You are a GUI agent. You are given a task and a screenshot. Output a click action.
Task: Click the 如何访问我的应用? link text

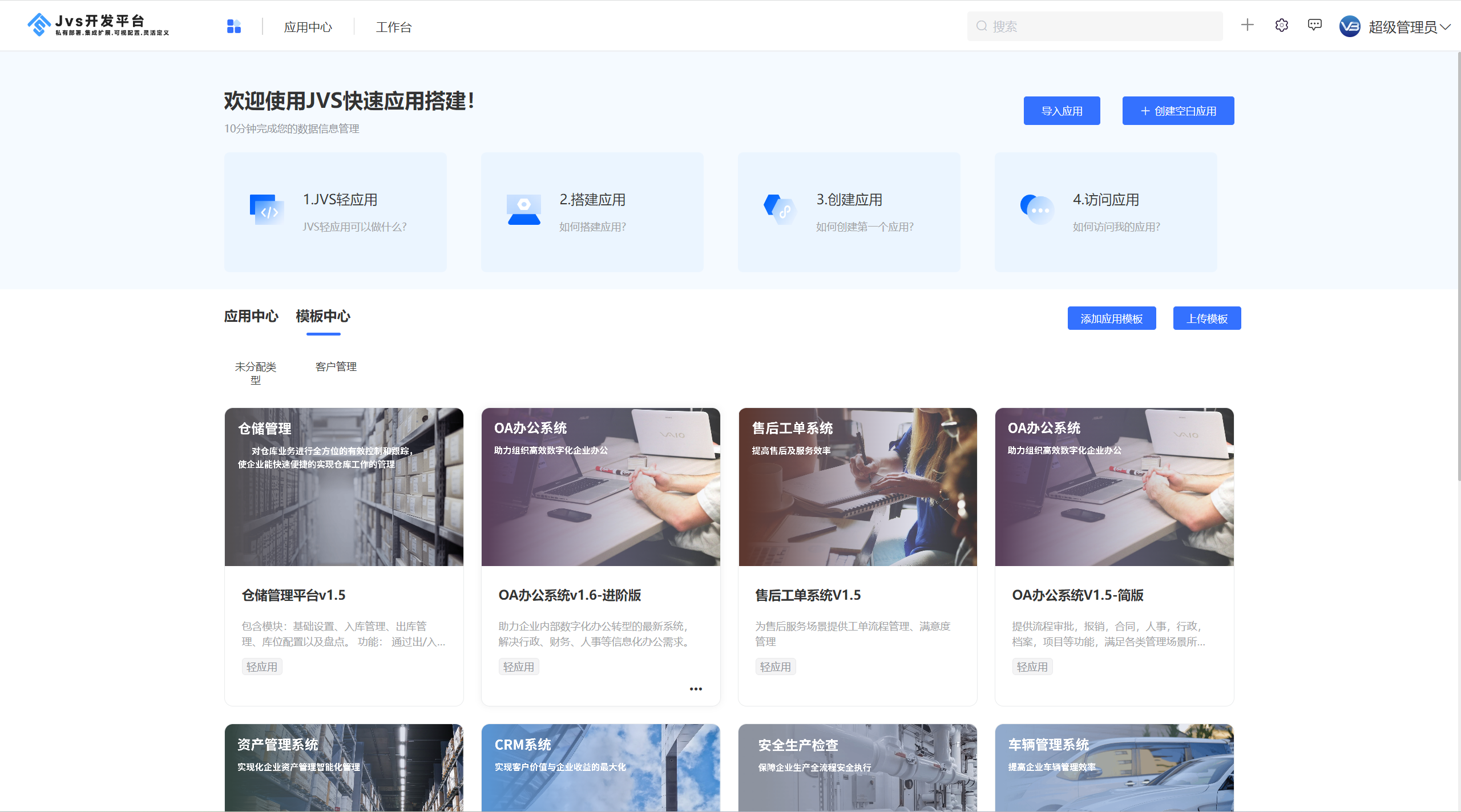(1116, 227)
